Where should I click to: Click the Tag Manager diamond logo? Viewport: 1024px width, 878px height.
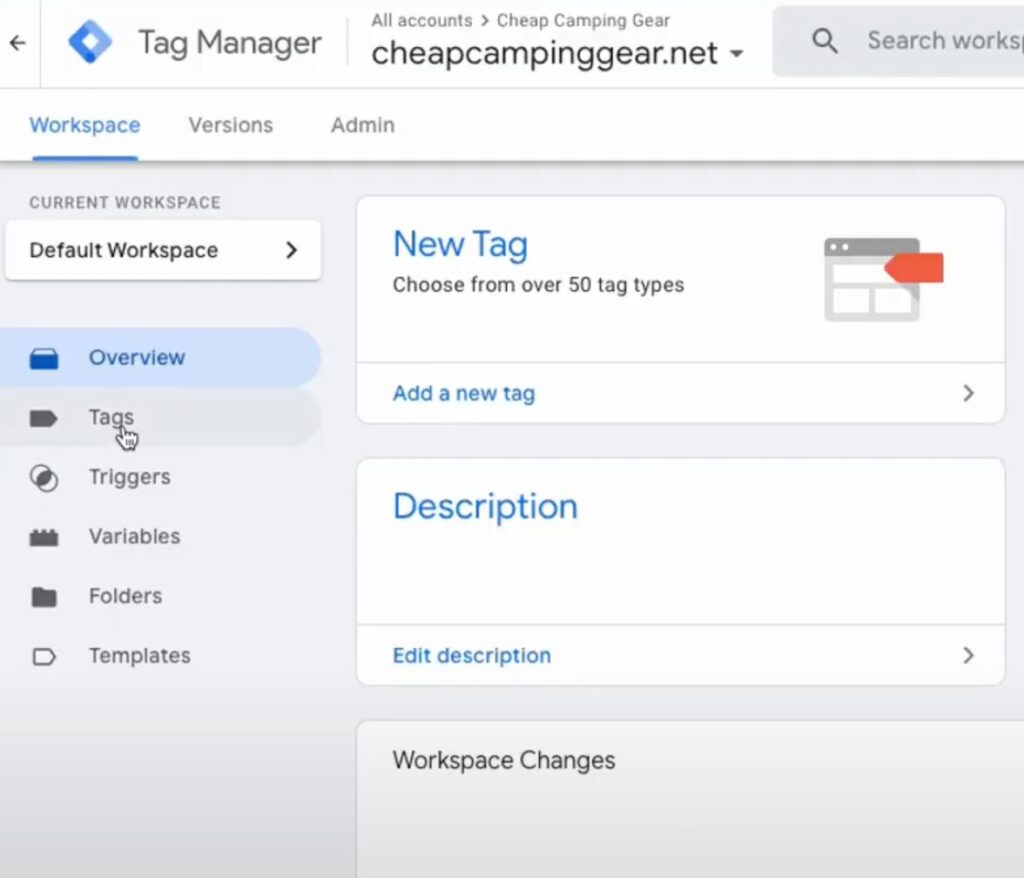[90, 42]
